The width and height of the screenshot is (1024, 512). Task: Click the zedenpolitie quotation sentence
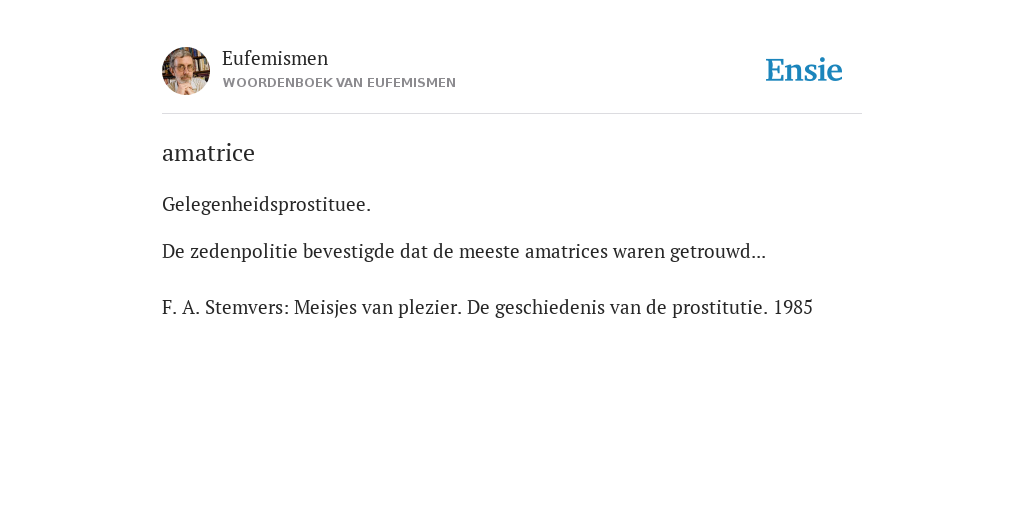(x=464, y=251)
